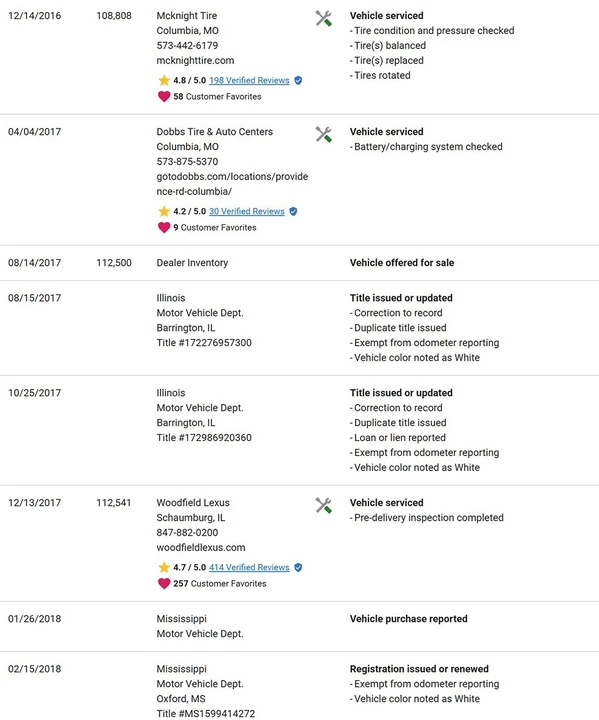
Task: Click the verified shield badge after 414 reviews
Action: point(298,568)
